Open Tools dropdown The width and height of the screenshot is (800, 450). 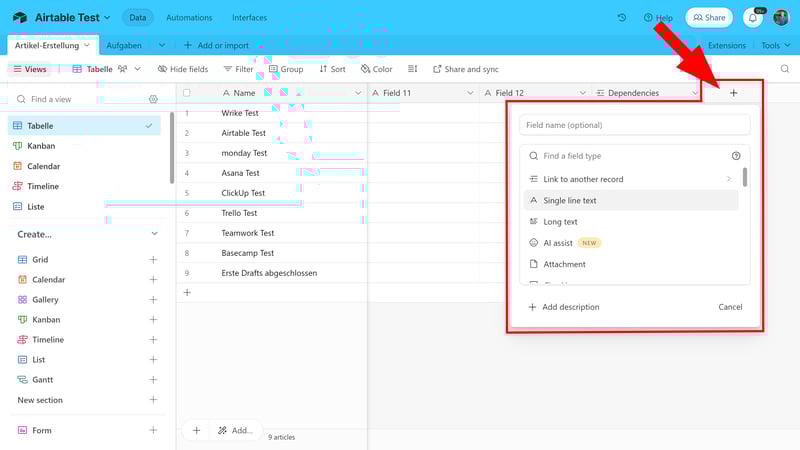776,45
